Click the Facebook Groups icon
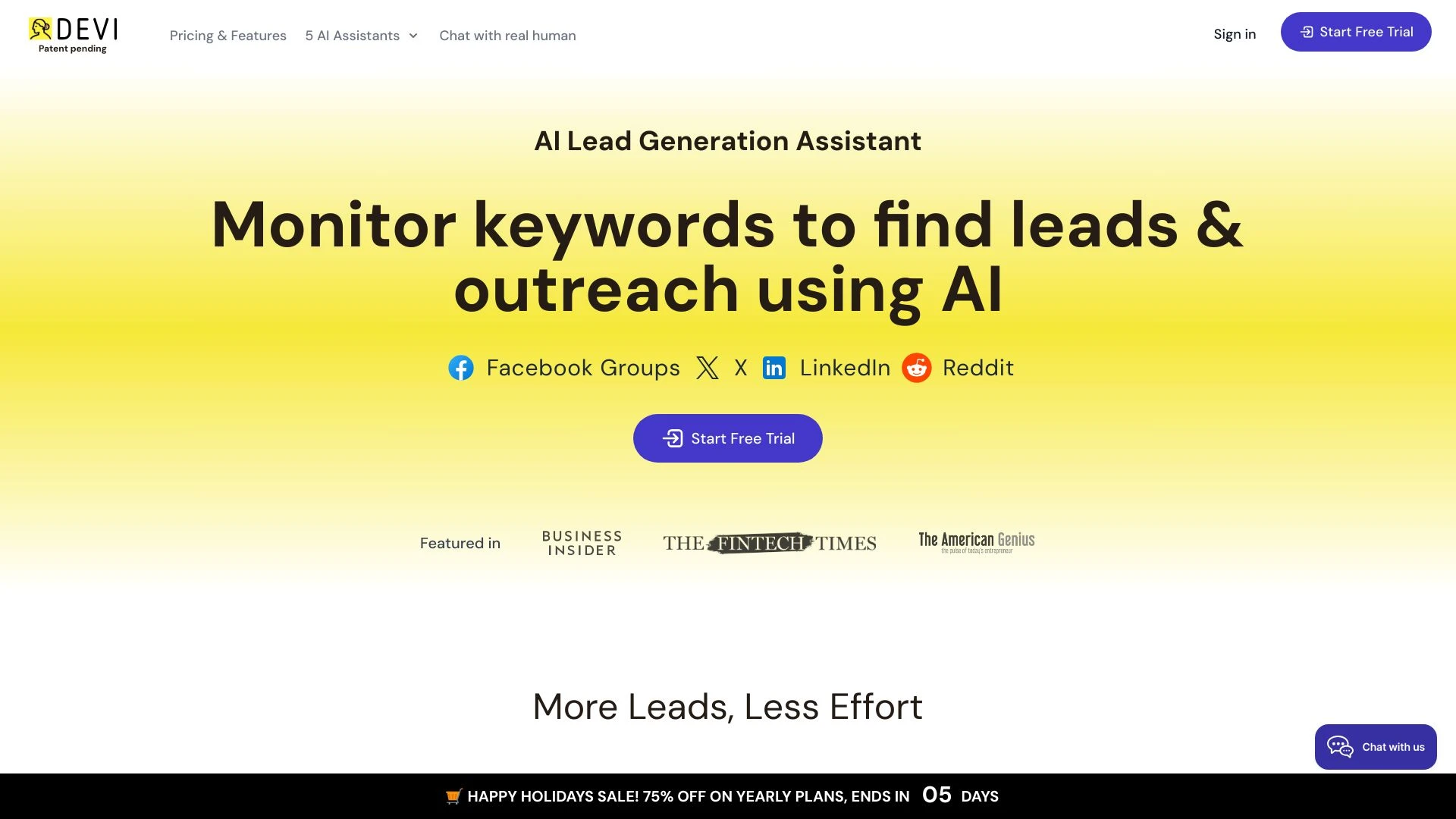1456x819 pixels. tap(461, 367)
